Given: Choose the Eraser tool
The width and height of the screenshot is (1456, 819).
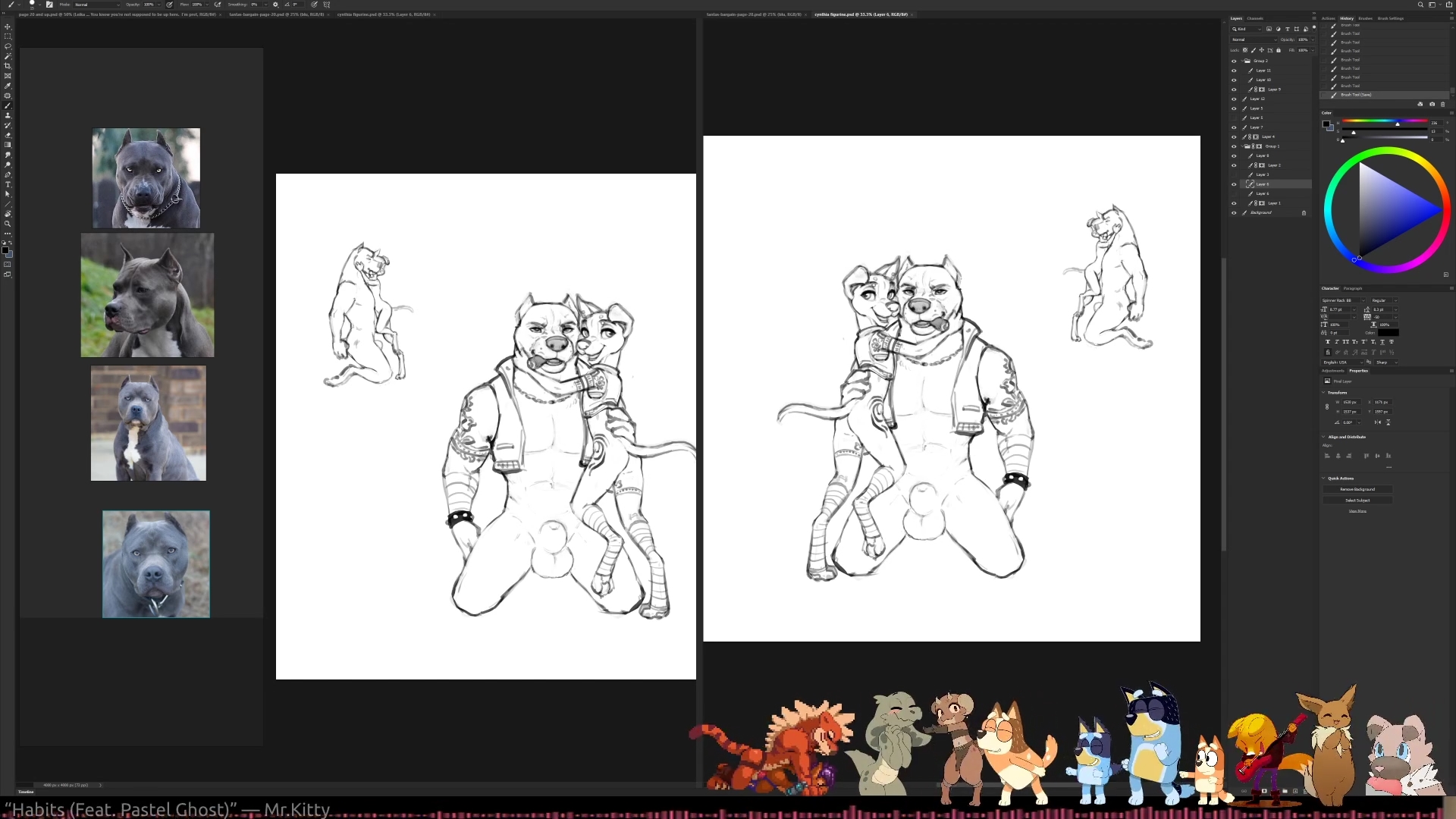Looking at the screenshot, I should point(8,135).
